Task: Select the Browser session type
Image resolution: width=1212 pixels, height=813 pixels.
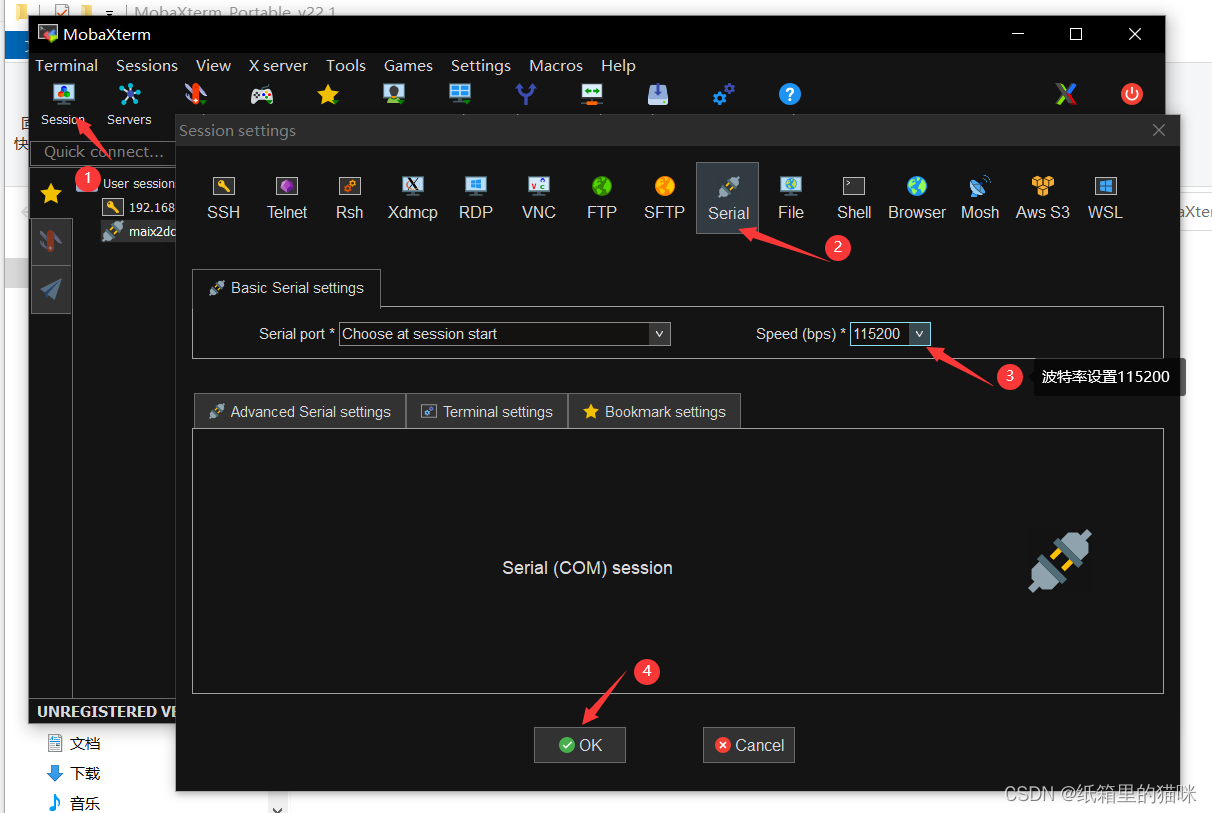Action: coord(917,198)
